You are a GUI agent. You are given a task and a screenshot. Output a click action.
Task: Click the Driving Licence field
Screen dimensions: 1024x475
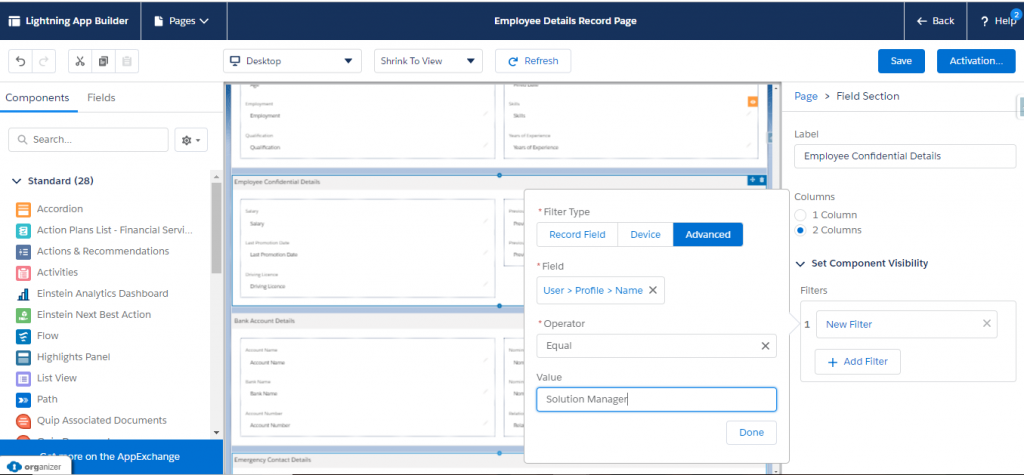point(365,282)
